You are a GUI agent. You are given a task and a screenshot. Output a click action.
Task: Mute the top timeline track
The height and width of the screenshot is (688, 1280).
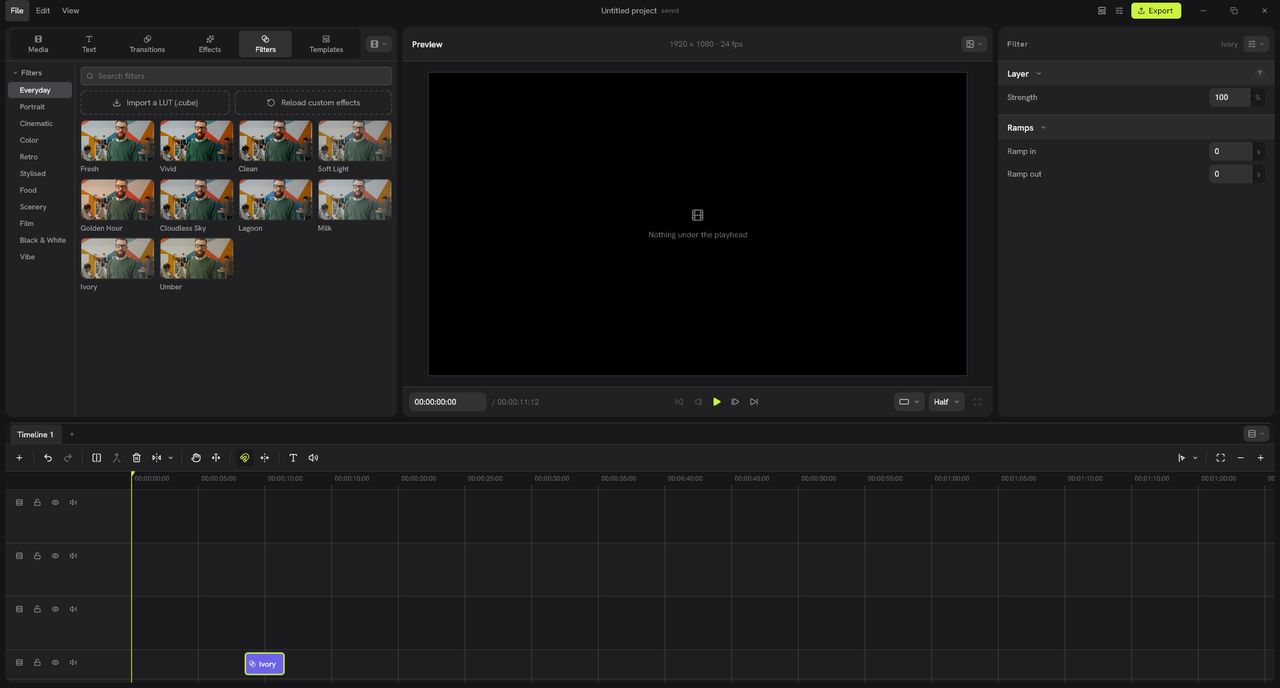point(73,503)
